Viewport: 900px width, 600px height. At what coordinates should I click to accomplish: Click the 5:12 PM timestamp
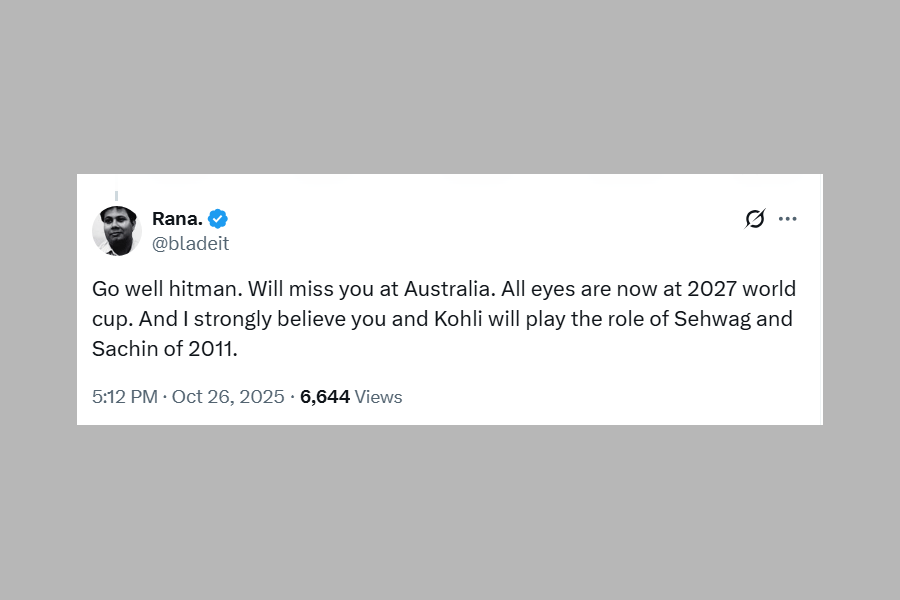click(124, 397)
